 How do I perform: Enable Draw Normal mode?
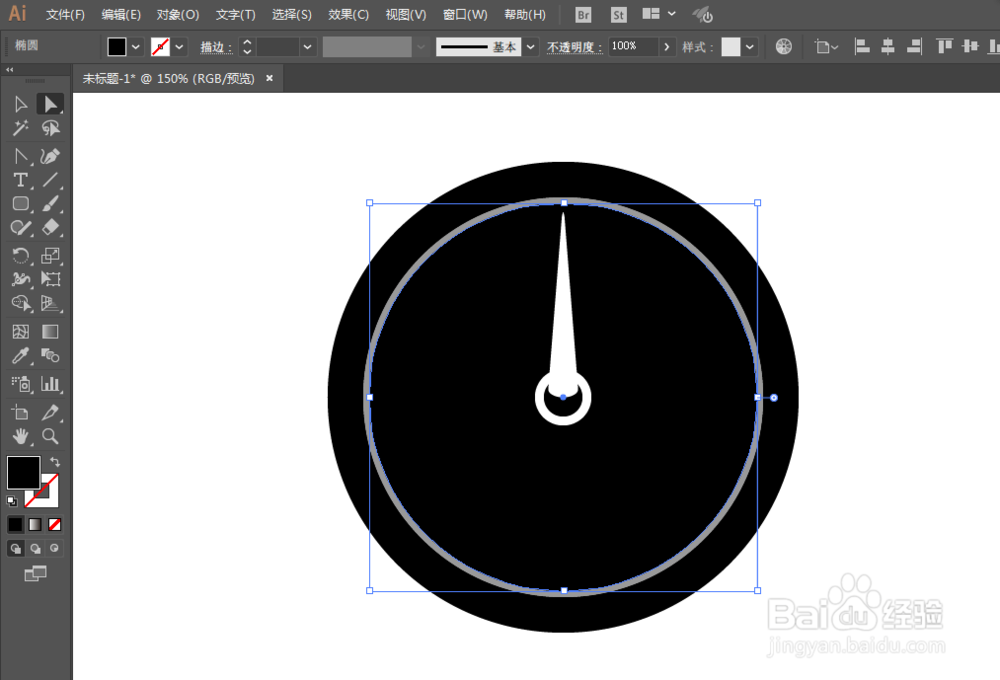coord(15,549)
